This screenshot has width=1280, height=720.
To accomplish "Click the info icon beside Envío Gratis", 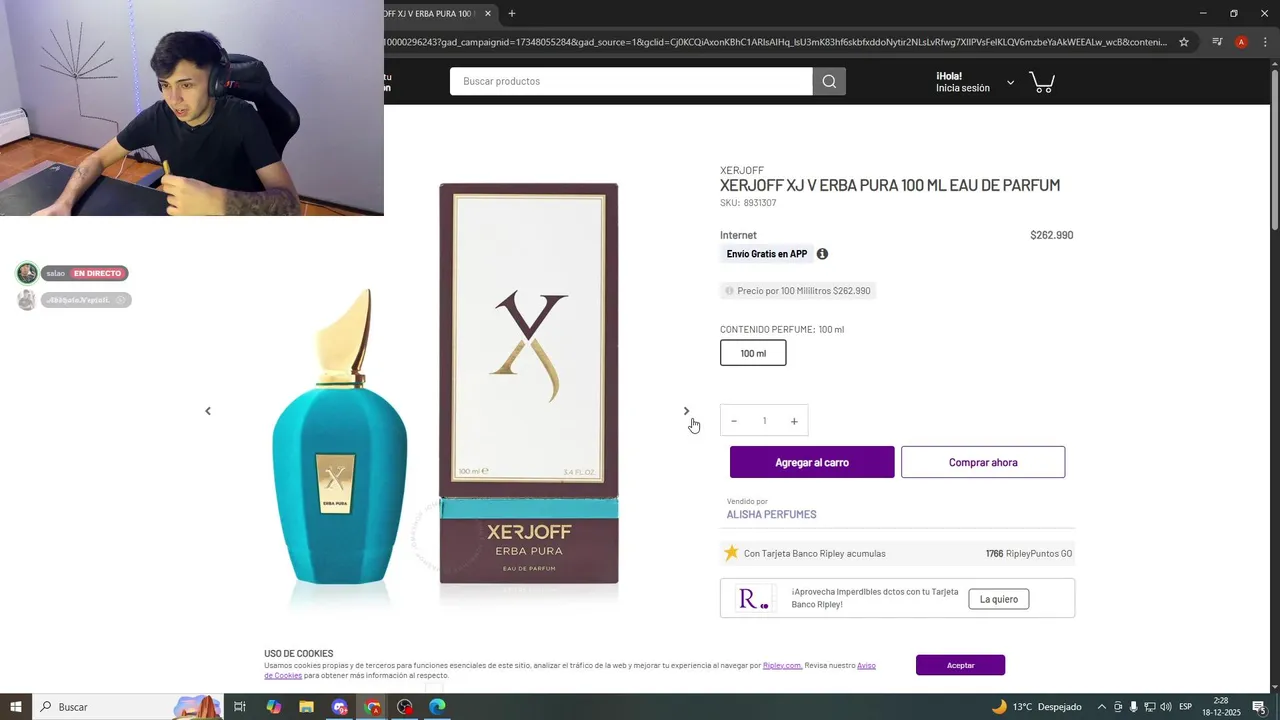I will (822, 254).
